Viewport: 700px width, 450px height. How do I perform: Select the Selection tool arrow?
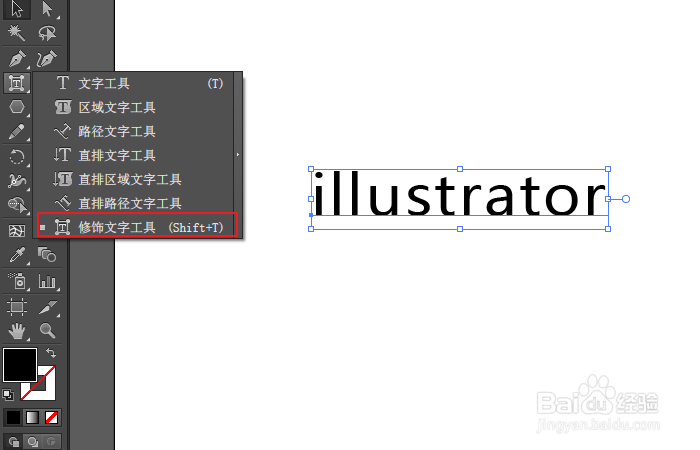(x=17, y=9)
